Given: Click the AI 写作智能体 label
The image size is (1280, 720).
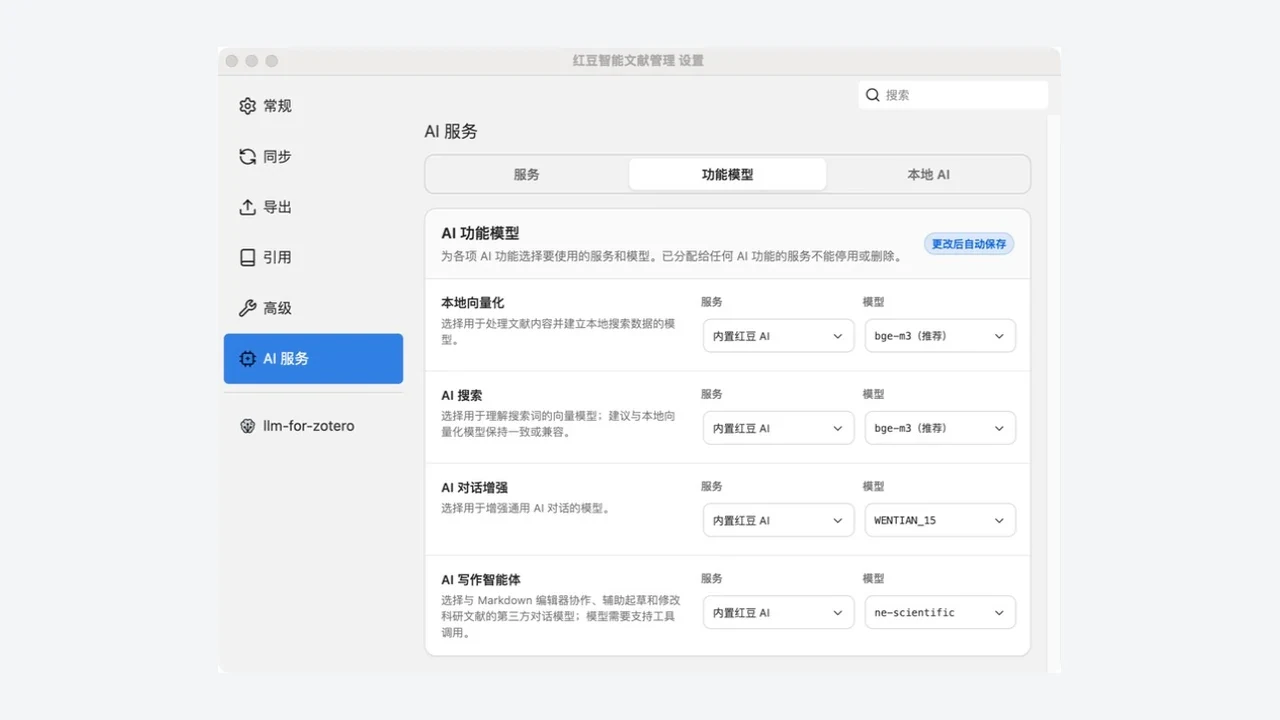Looking at the screenshot, I should (481, 579).
